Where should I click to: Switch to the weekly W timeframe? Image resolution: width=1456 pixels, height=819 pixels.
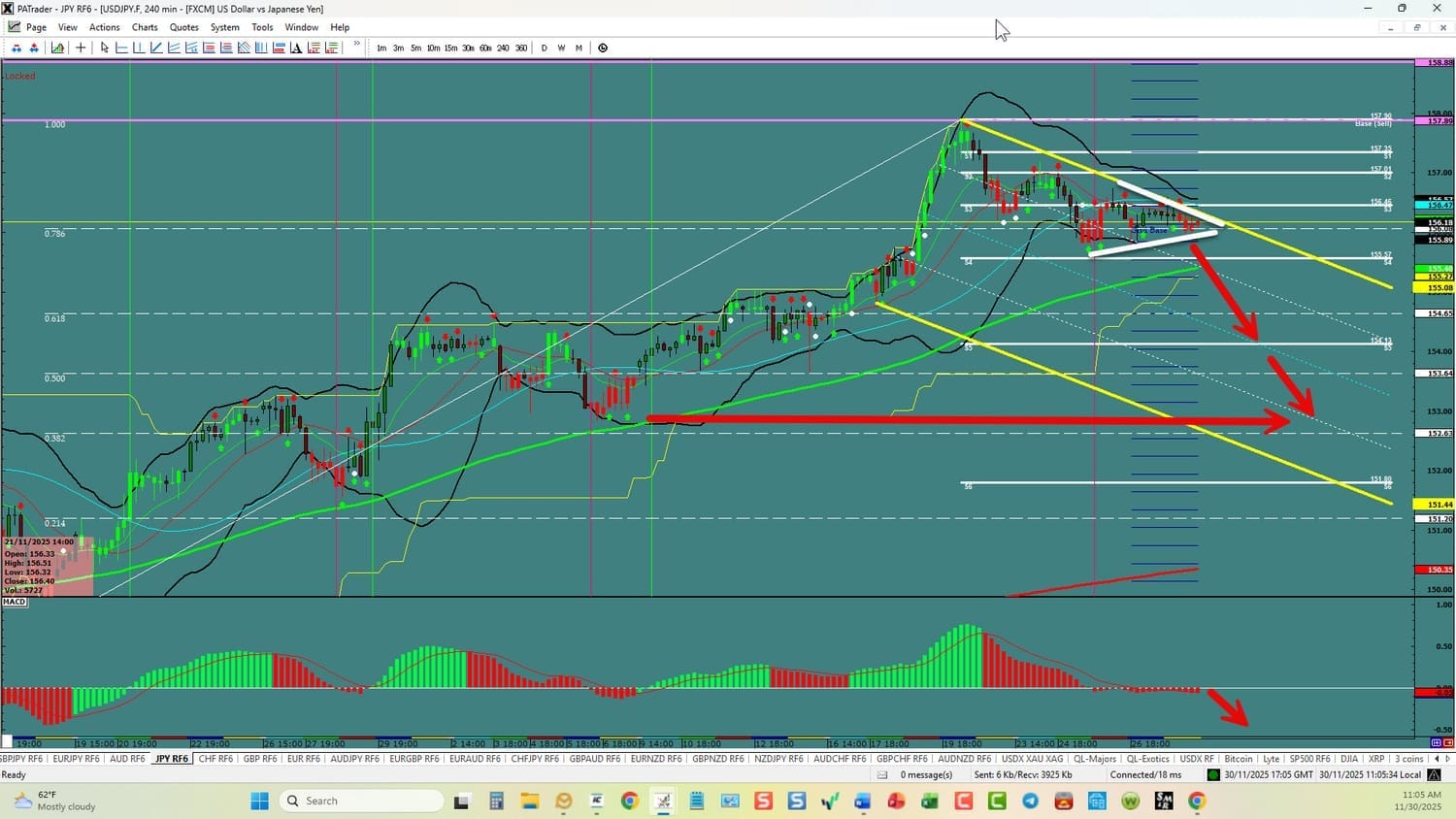[x=561, y=48]
